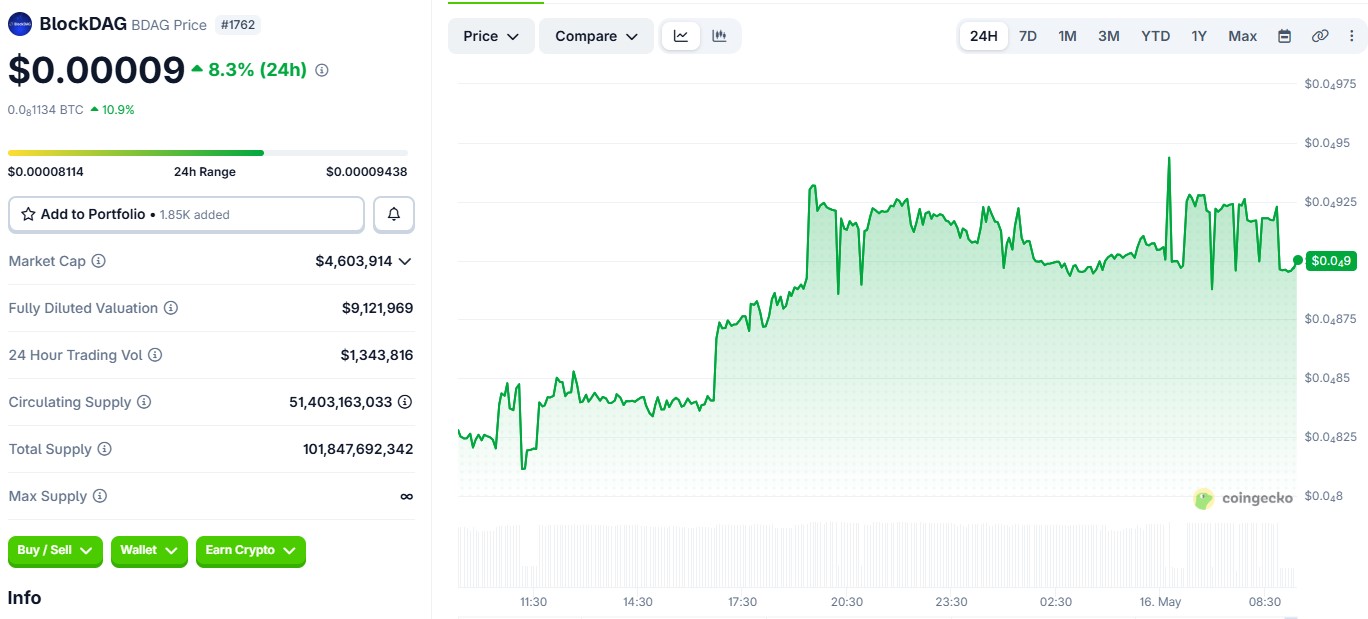Copy chart link via chain icon
The image size is (1368, 619).
1320,36
